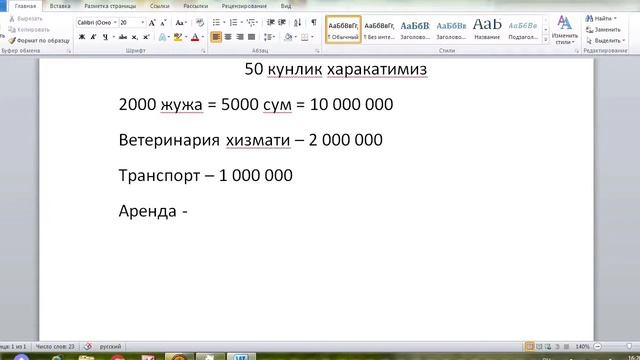
Task: Expand underline style dropdown arrow
Action: point(113,37)
